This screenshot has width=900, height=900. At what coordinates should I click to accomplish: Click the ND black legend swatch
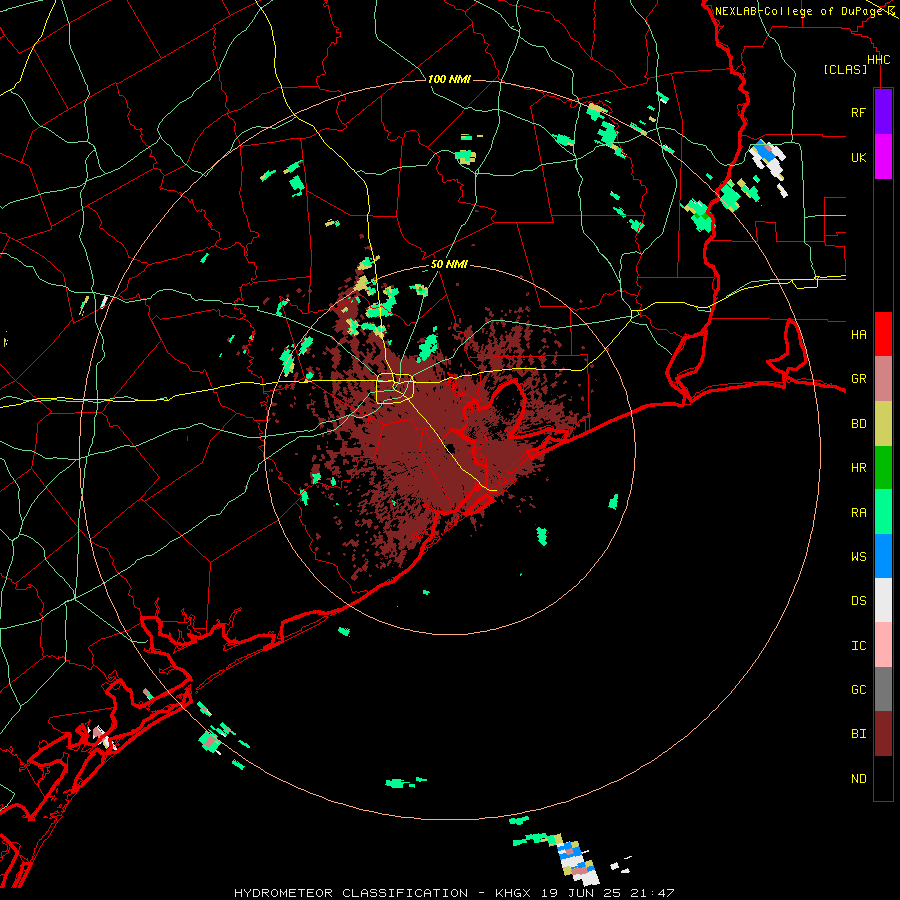883,778
